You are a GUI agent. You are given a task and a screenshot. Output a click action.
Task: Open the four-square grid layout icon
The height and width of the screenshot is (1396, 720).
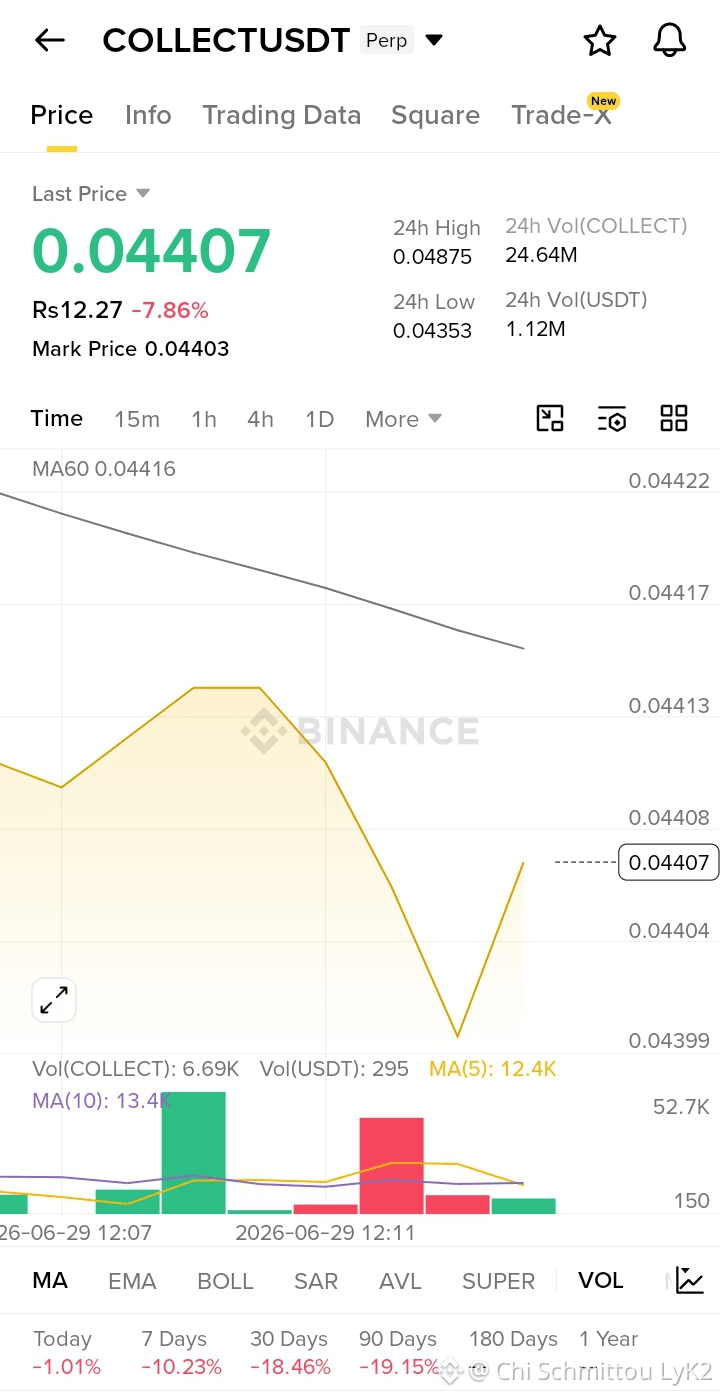(674, 419)
